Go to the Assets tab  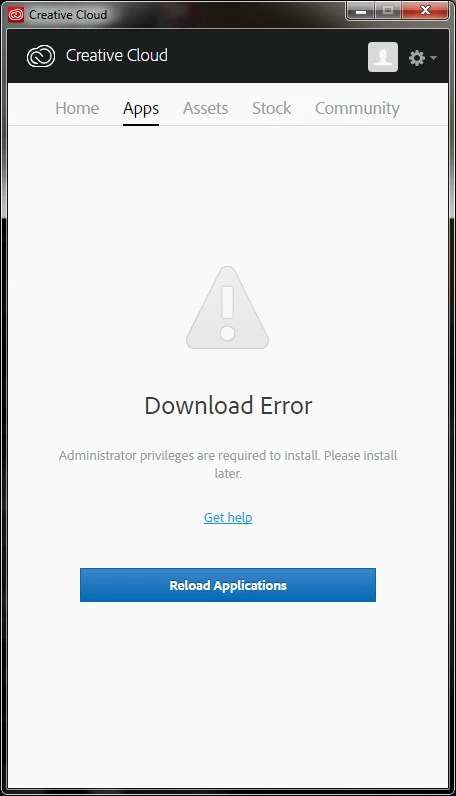tap(206, 108)
